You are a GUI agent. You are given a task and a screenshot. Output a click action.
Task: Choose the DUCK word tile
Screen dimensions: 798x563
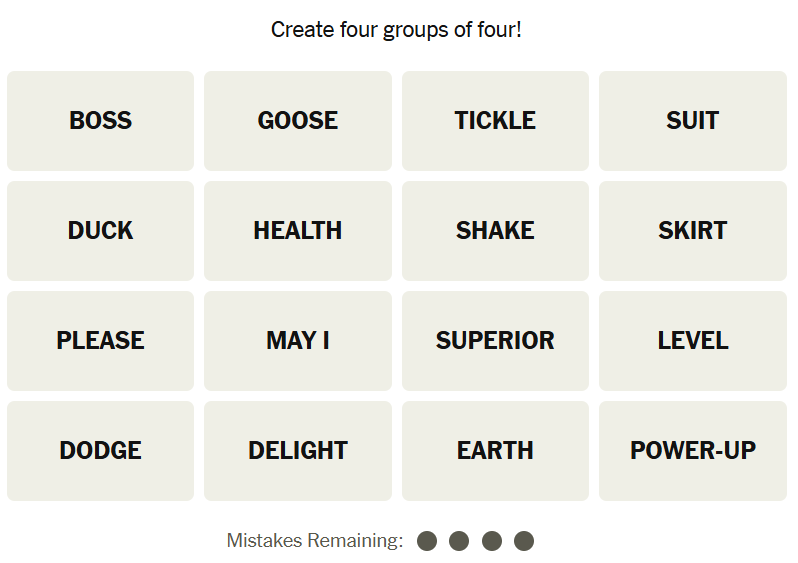[x=100, y=231]
